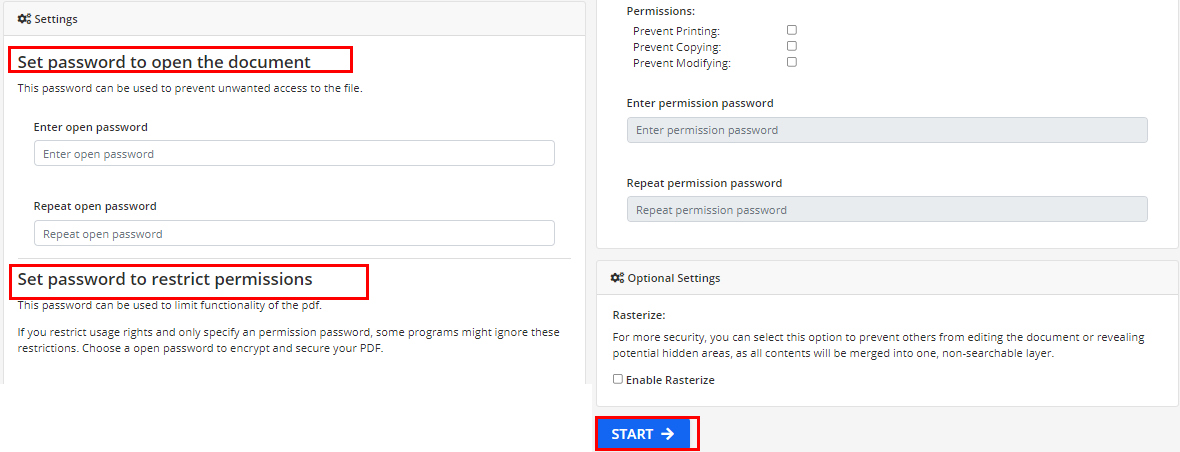This screenshot has width=1180, height=452.
Task: Toggle the Enable Rasterize checkbox
Action: (618, 379)
